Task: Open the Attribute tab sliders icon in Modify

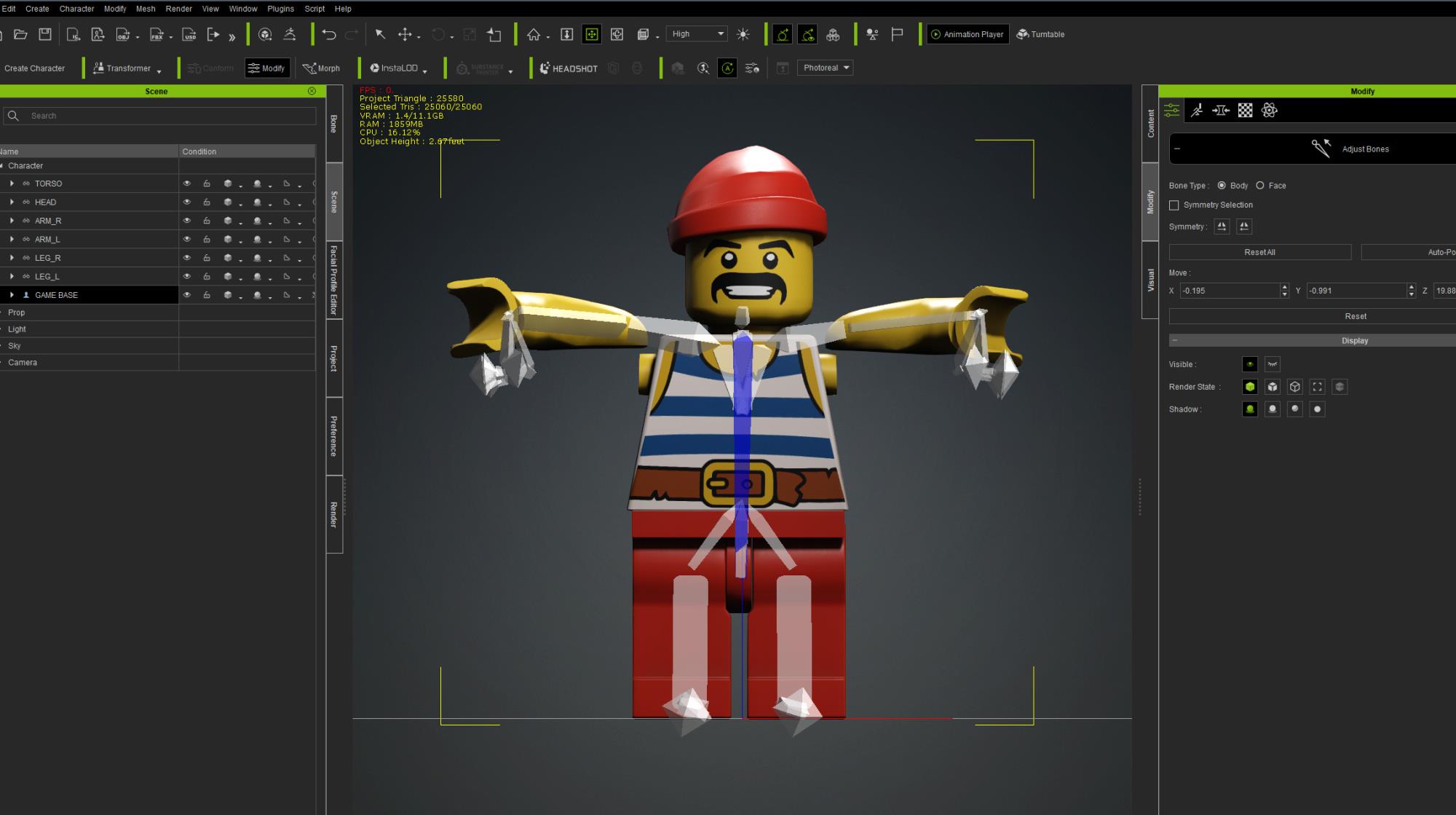Action: [1171, 110]
